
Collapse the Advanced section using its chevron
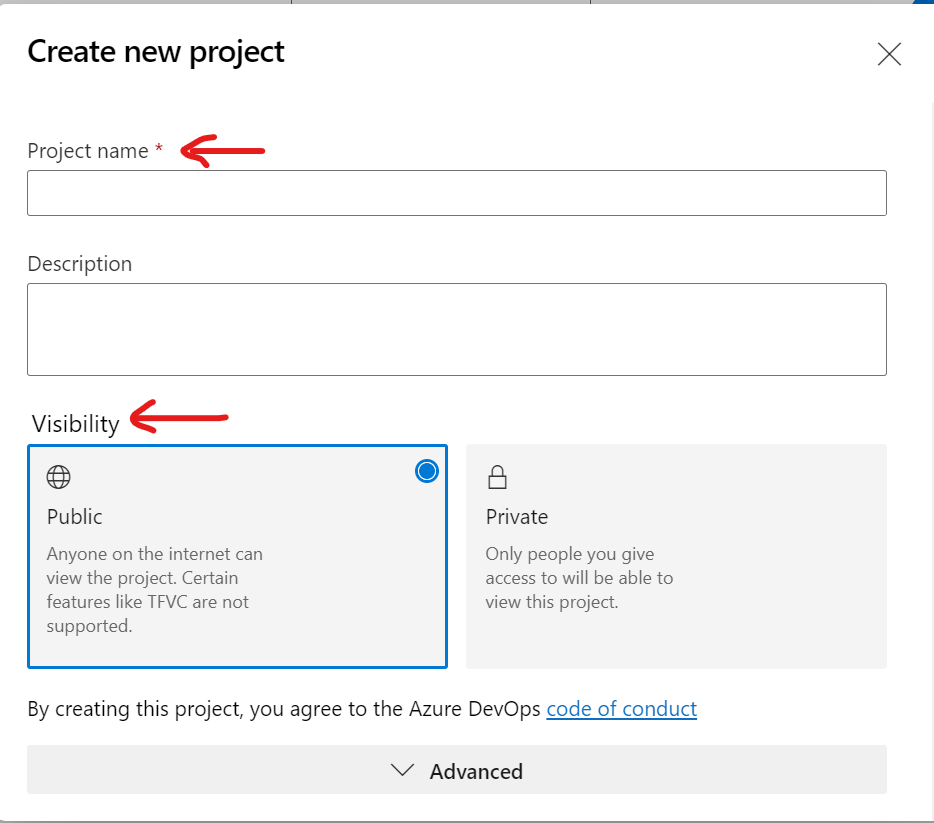[402, 770]
